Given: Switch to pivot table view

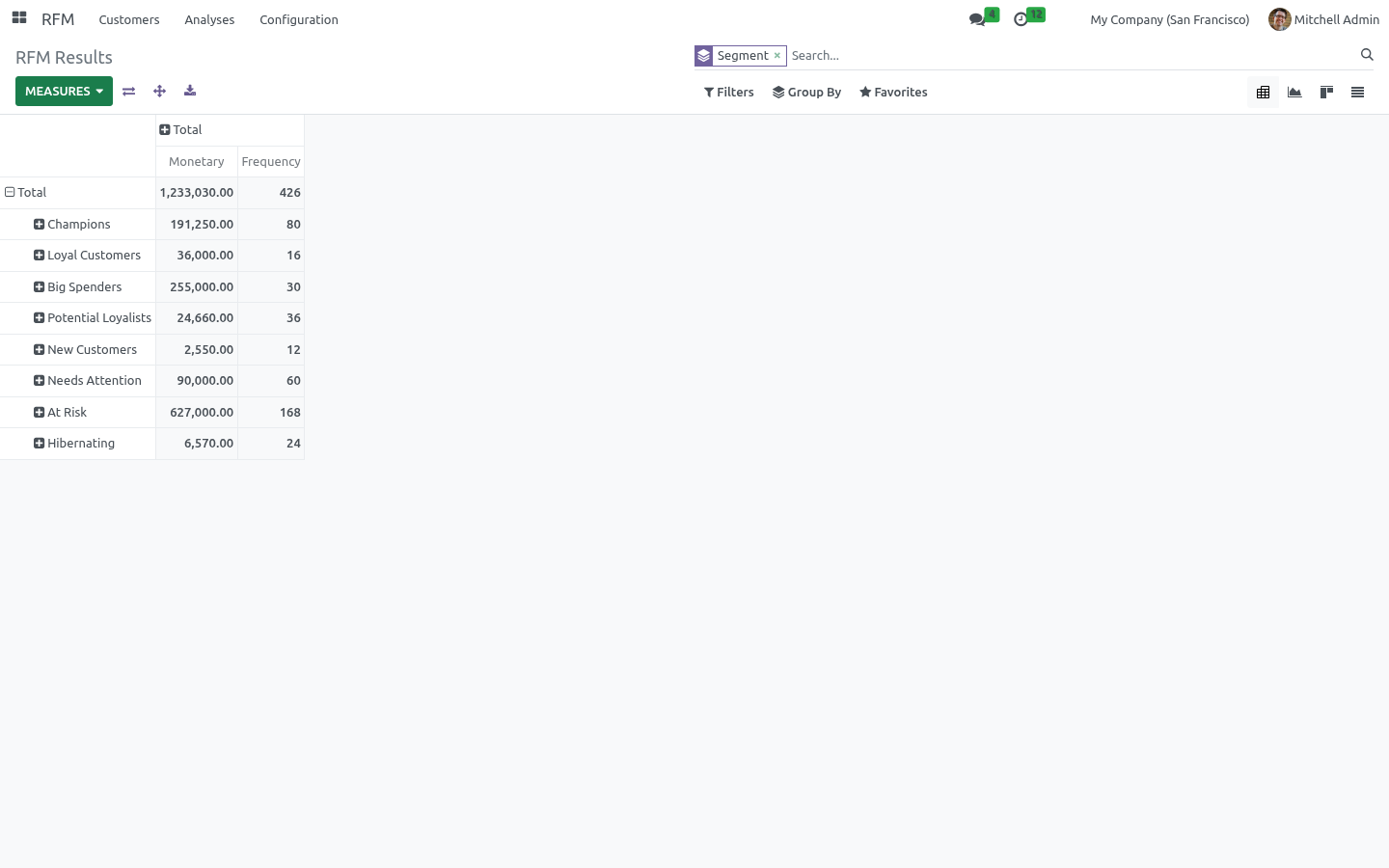Looking at the screenshot, I should [x=1263, y=93].
